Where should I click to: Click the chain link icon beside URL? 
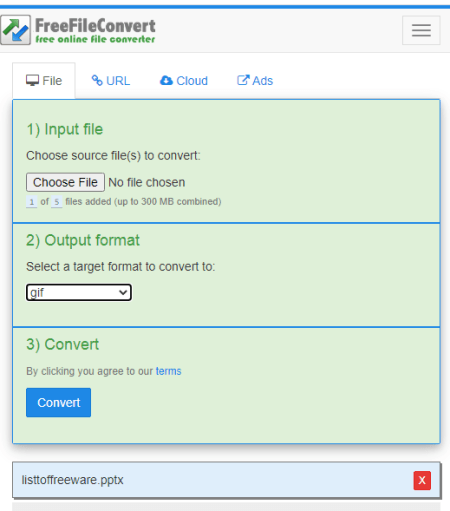[97, 80]
